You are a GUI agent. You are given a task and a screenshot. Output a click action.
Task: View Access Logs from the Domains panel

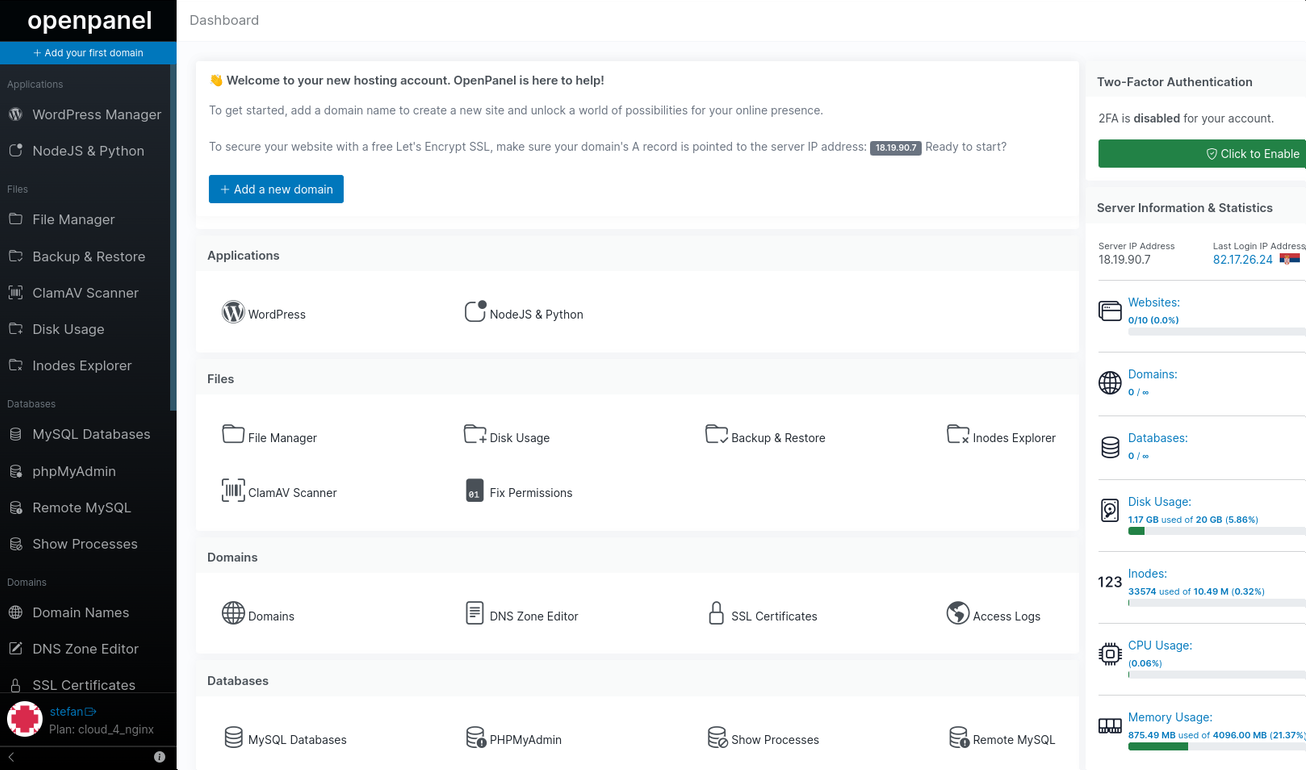(x=994, y=615)
